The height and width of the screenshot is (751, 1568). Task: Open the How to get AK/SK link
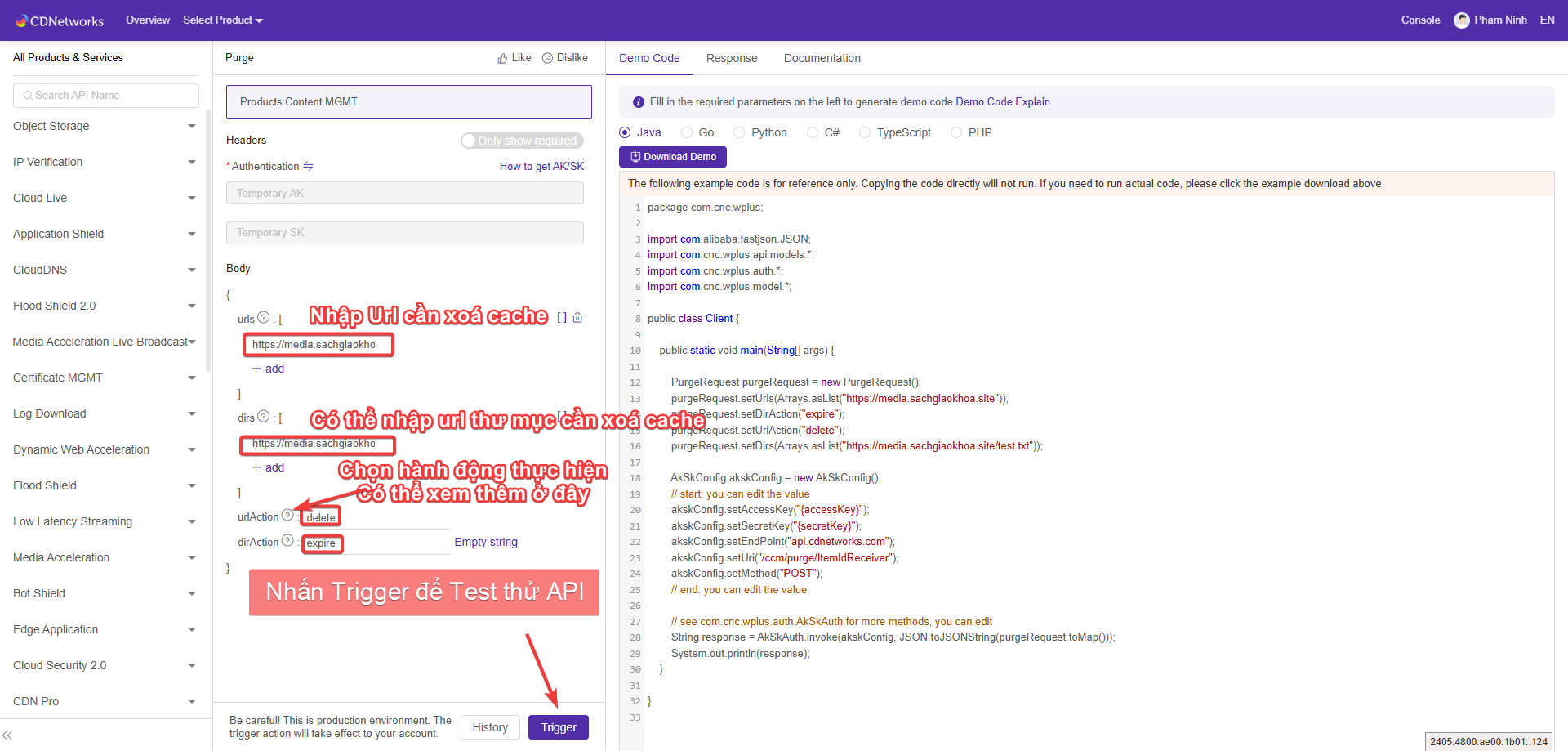click(541, 166)
